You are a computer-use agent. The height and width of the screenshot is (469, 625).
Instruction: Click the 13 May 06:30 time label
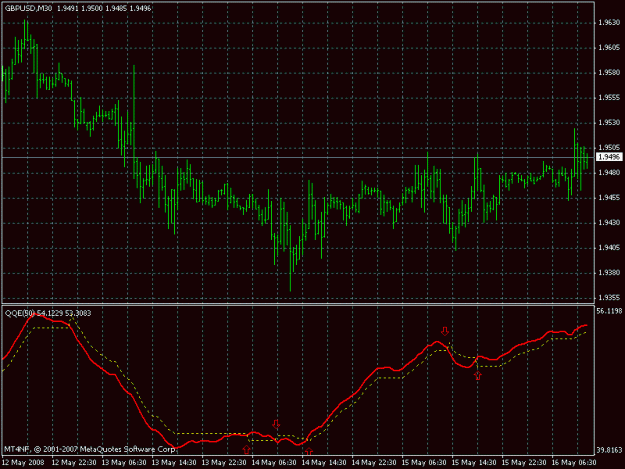tap(124, 463)
